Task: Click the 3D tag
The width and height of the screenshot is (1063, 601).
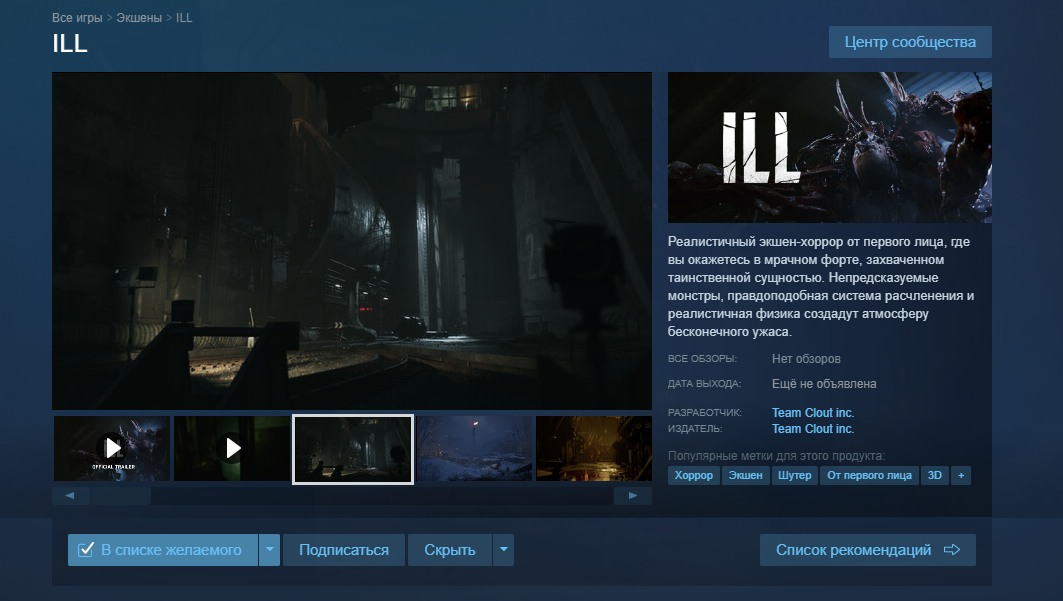Action: pyautogui.click(x=935, y=476)
